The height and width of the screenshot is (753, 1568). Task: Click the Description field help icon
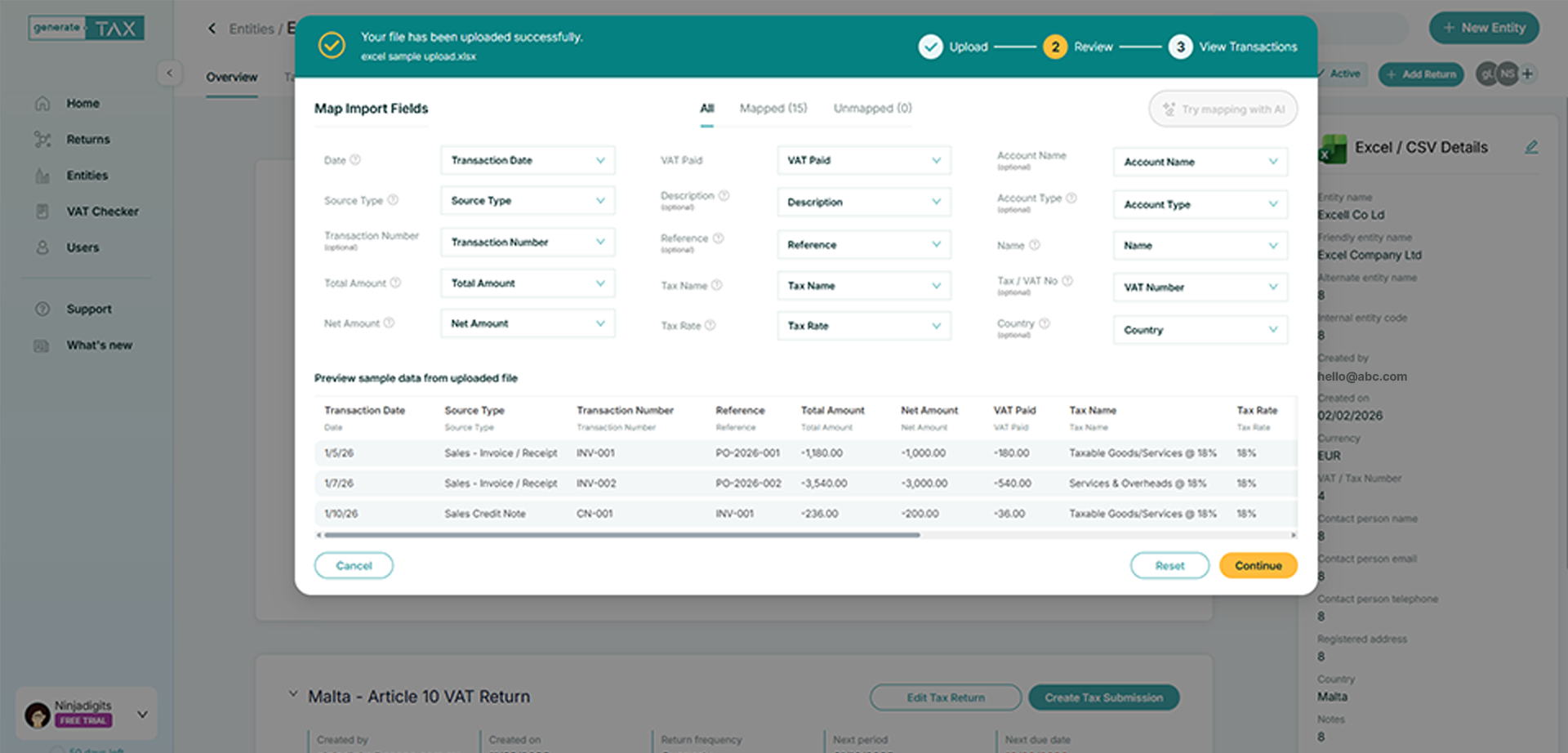(x=724, y=195)
